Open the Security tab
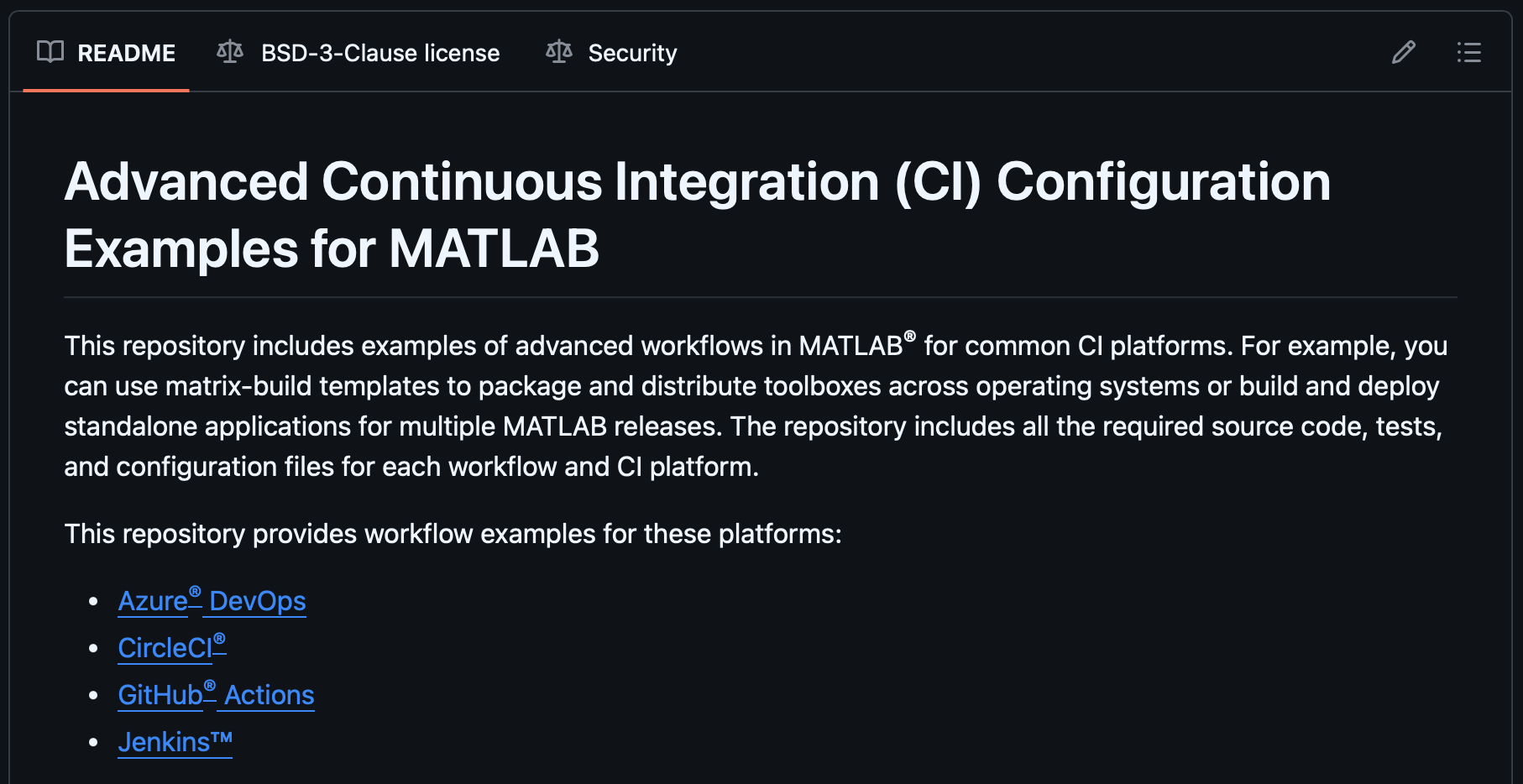1523x784 pixels. (x=632, y=53)
